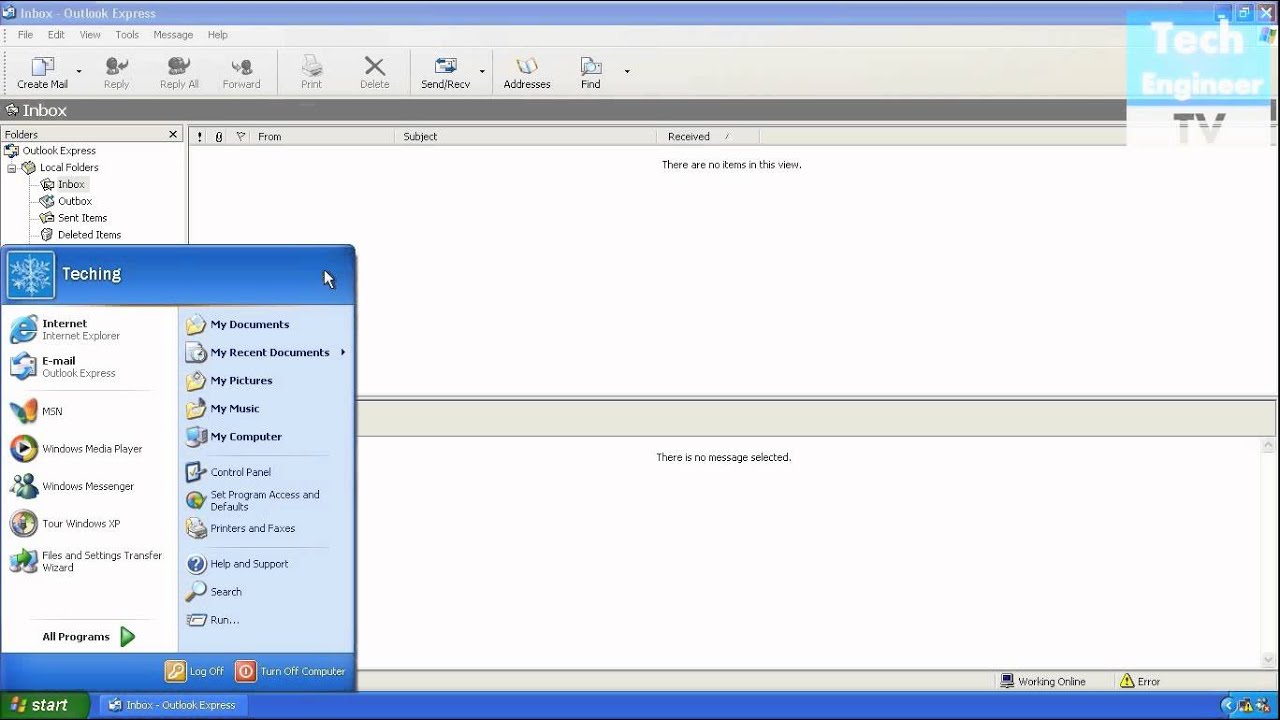1280x720 pixels.
Task: Click the Reply toolbar button
Action: pyautogui.click(x=116, y=72)
